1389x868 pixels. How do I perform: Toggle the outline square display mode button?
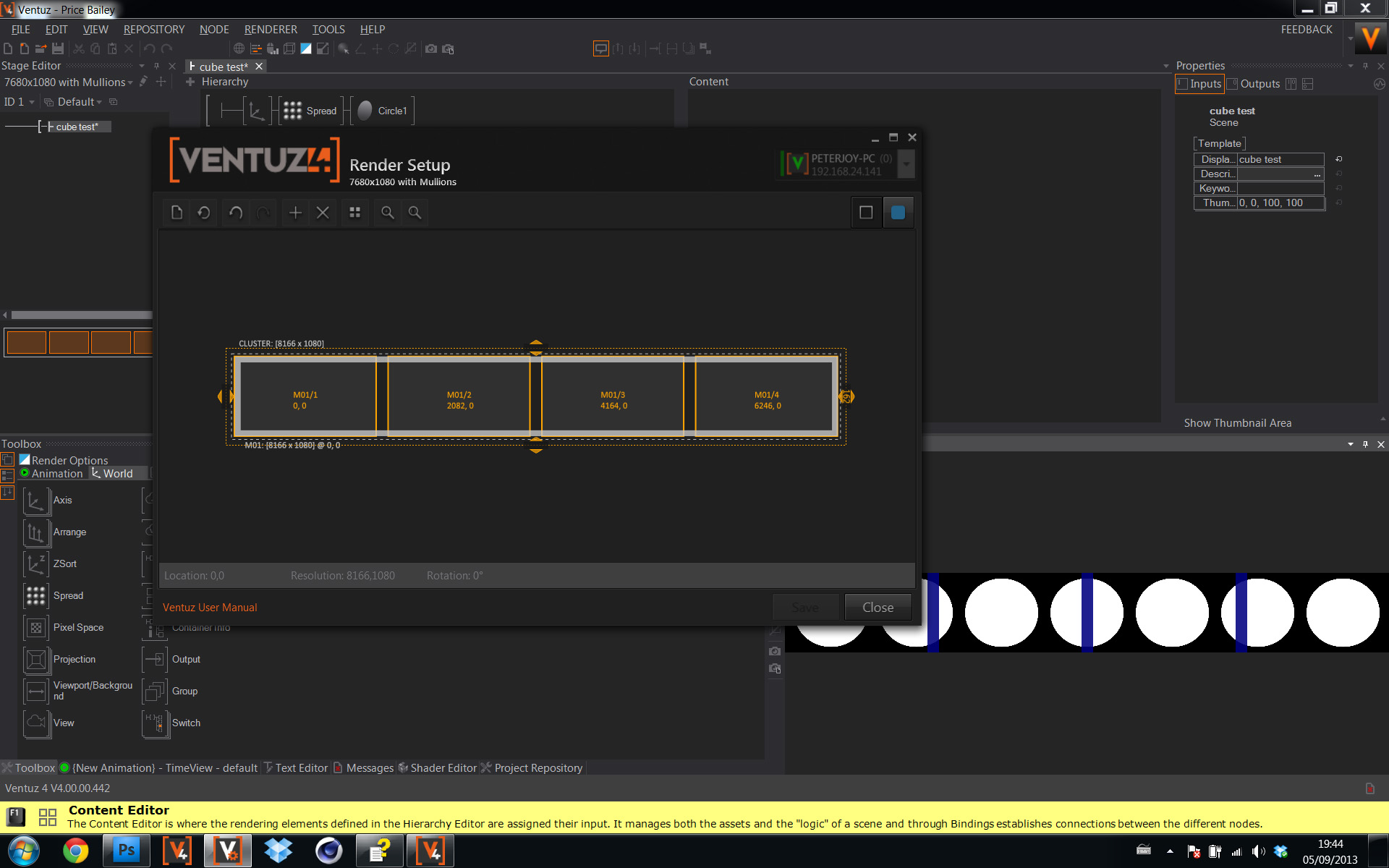point(866,213)
